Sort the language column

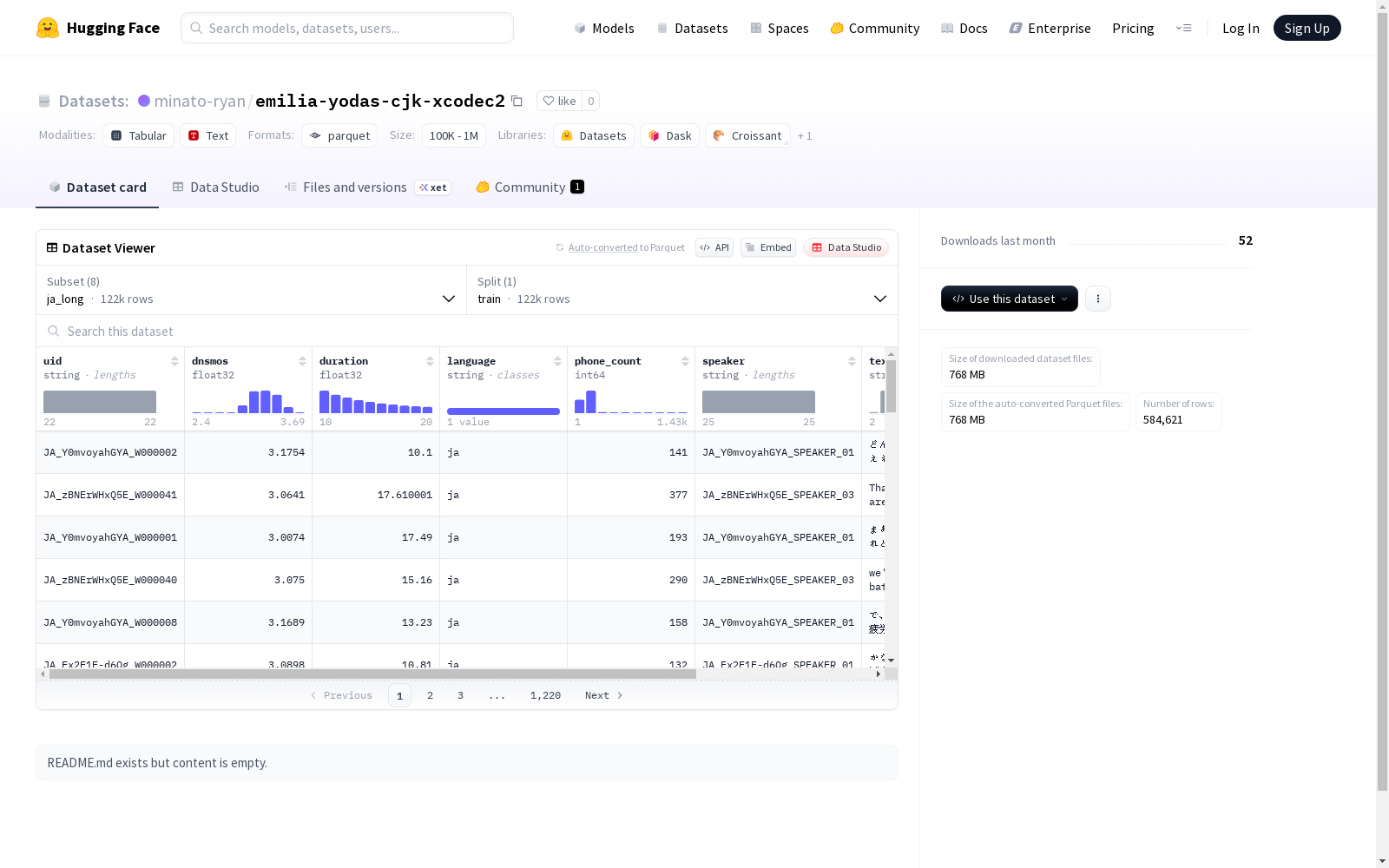pyautogui.click(x=557, y=361)
